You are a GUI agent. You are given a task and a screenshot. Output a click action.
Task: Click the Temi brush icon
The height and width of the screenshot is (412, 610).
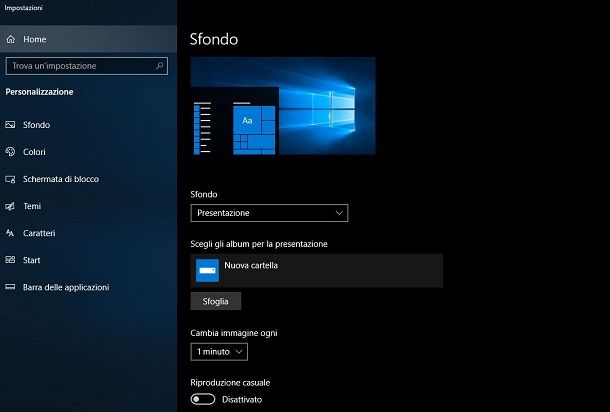(10, 206)
